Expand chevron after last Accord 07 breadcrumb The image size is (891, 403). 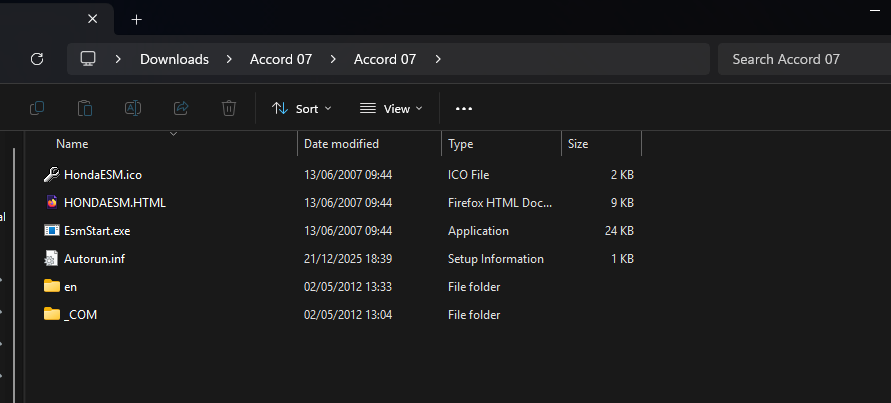coord(437,59)
